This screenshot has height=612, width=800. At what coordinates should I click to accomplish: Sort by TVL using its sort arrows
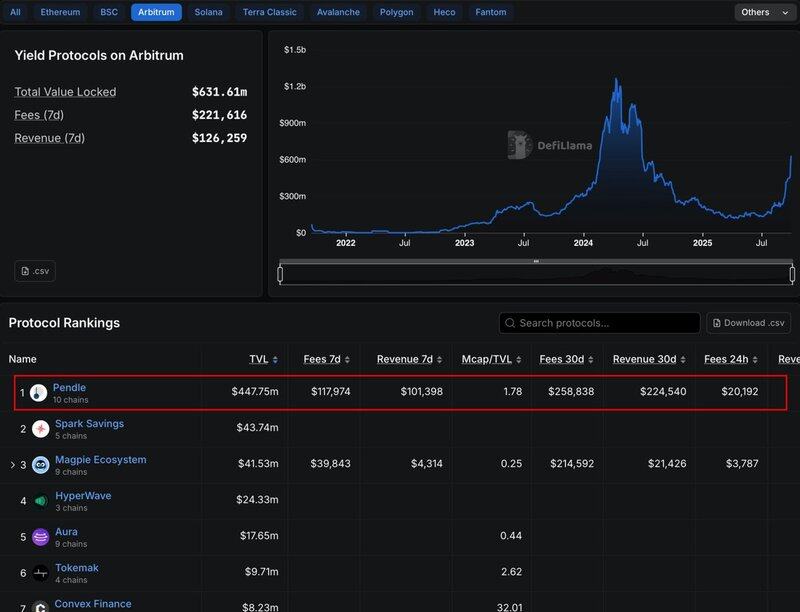pyautogui.click(x=275, y=360)
